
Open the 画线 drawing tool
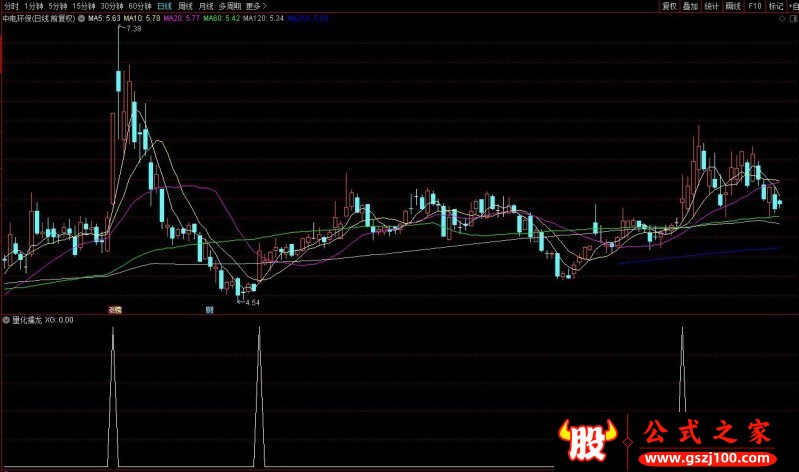click(733, 6)
